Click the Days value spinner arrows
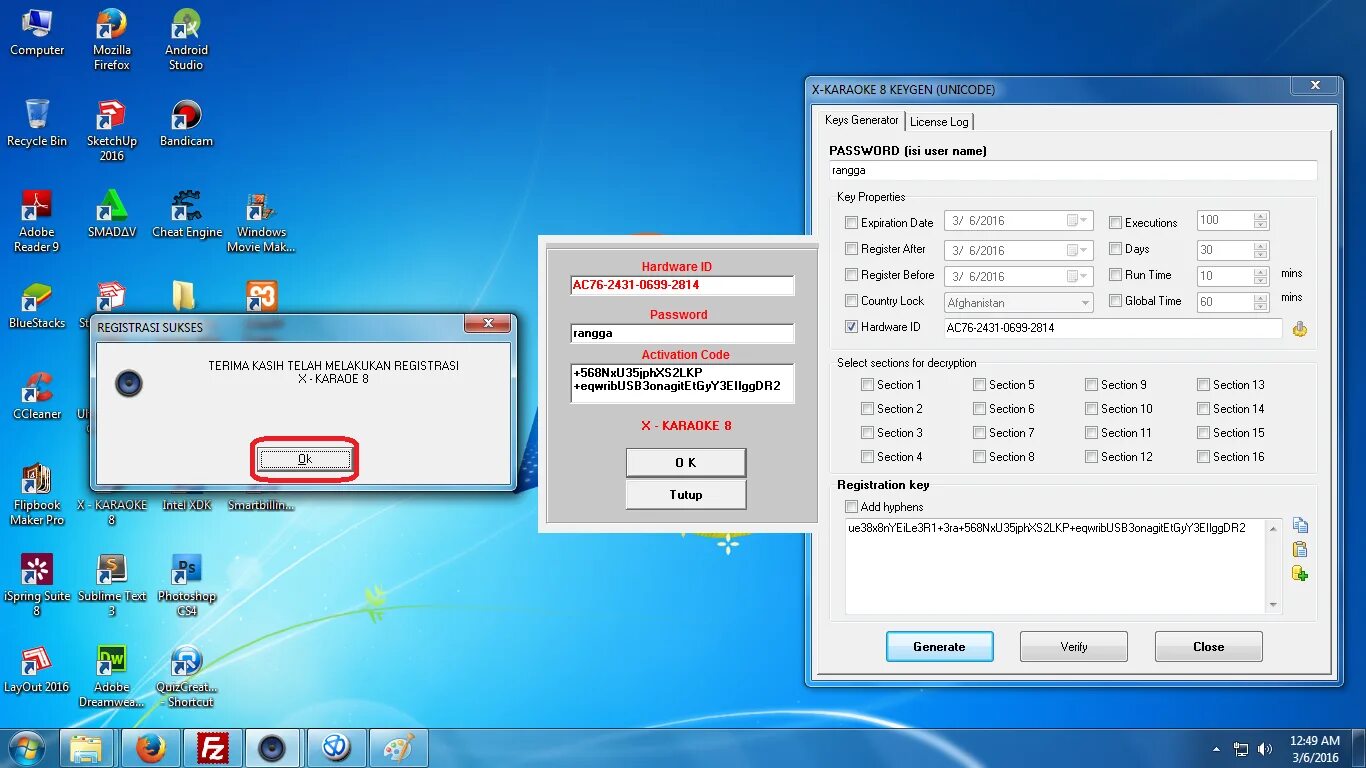The image size is (1366, 768). (x=1260, y=250)
